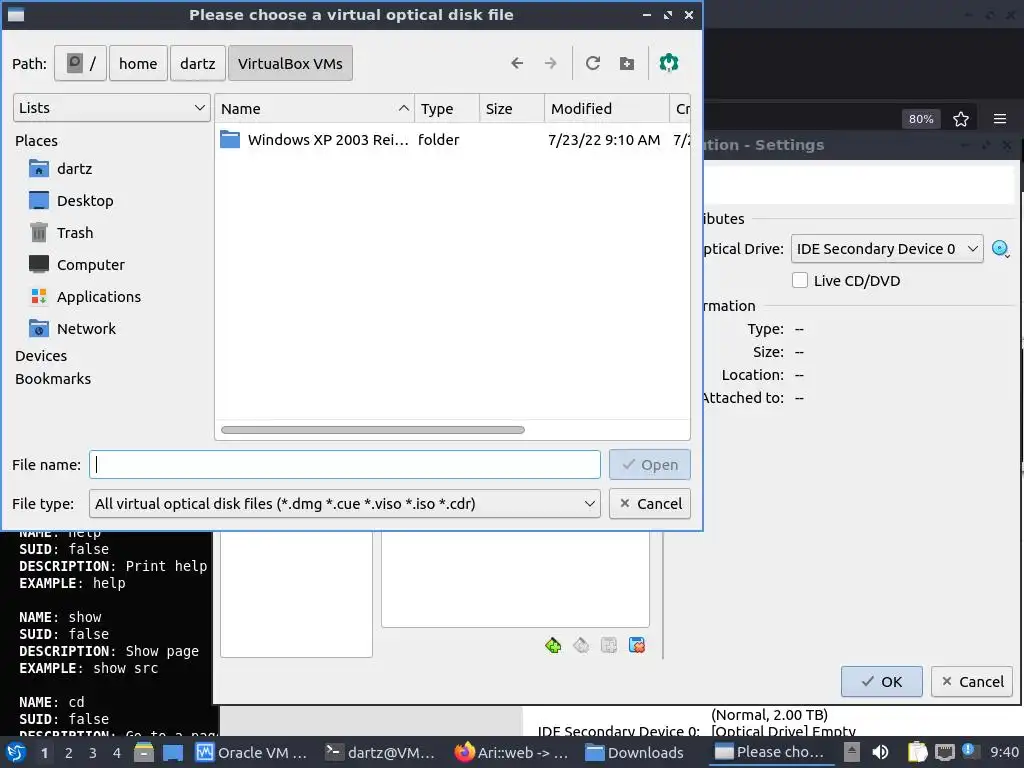Switch to Oracle VM taskbar window
This screenshot has width=1024, height=768.
point(252,752)
